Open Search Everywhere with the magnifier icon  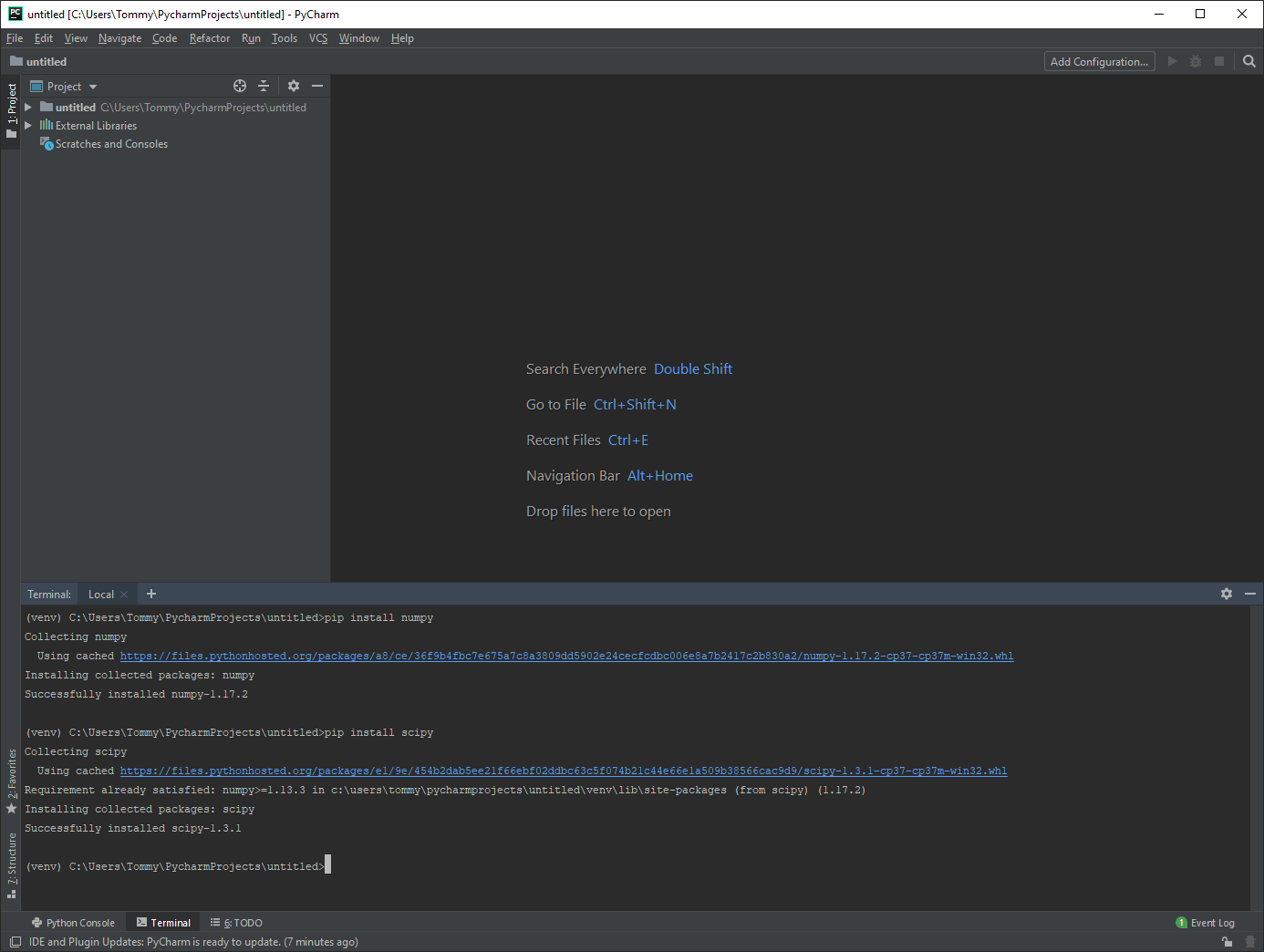pos(1248,61)
